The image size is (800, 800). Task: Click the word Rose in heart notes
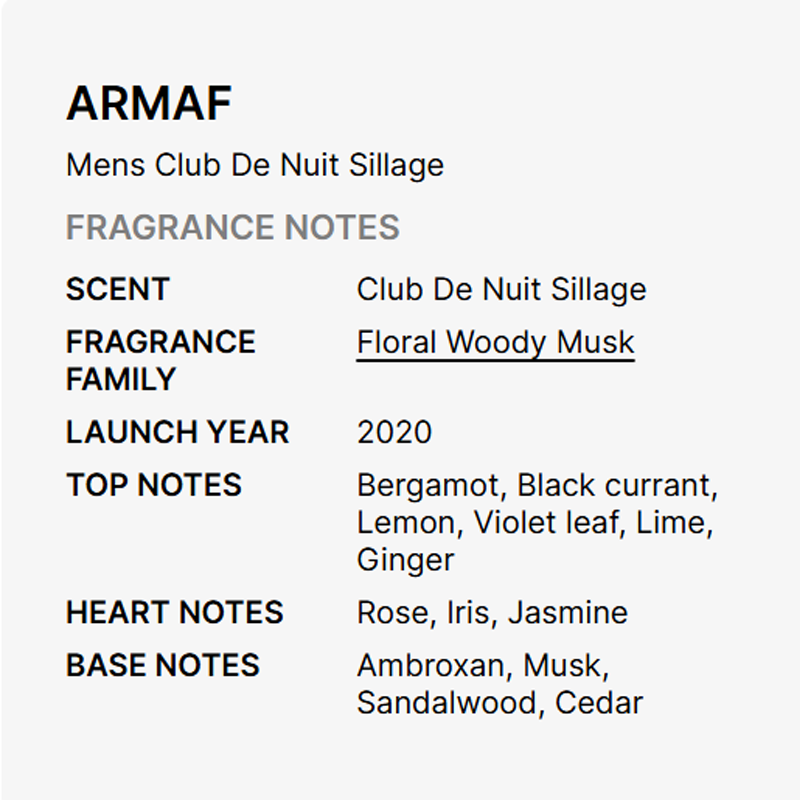[x=392, y=612]
